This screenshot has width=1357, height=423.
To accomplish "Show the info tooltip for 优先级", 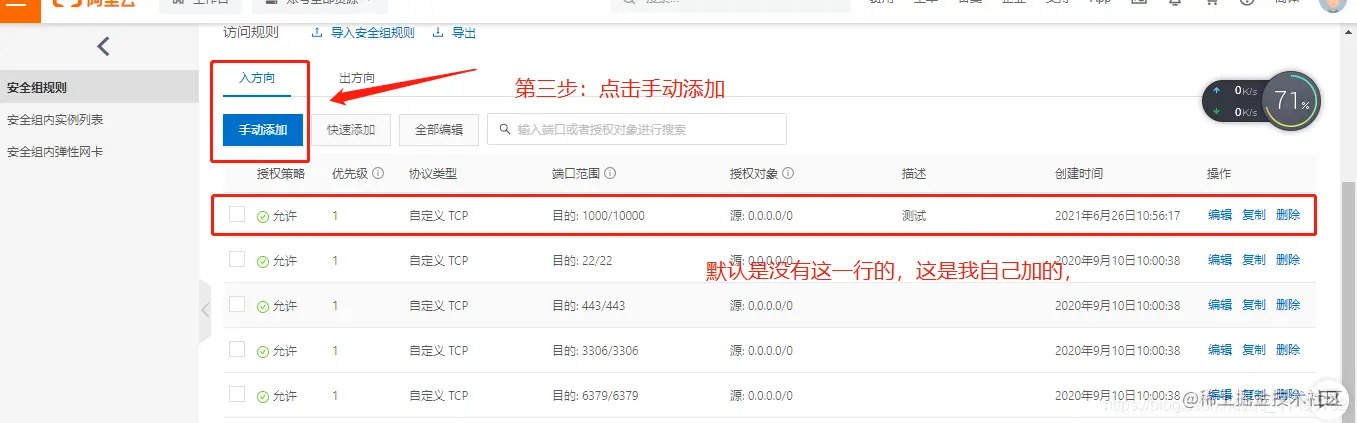I will click(x=378, y=173).
